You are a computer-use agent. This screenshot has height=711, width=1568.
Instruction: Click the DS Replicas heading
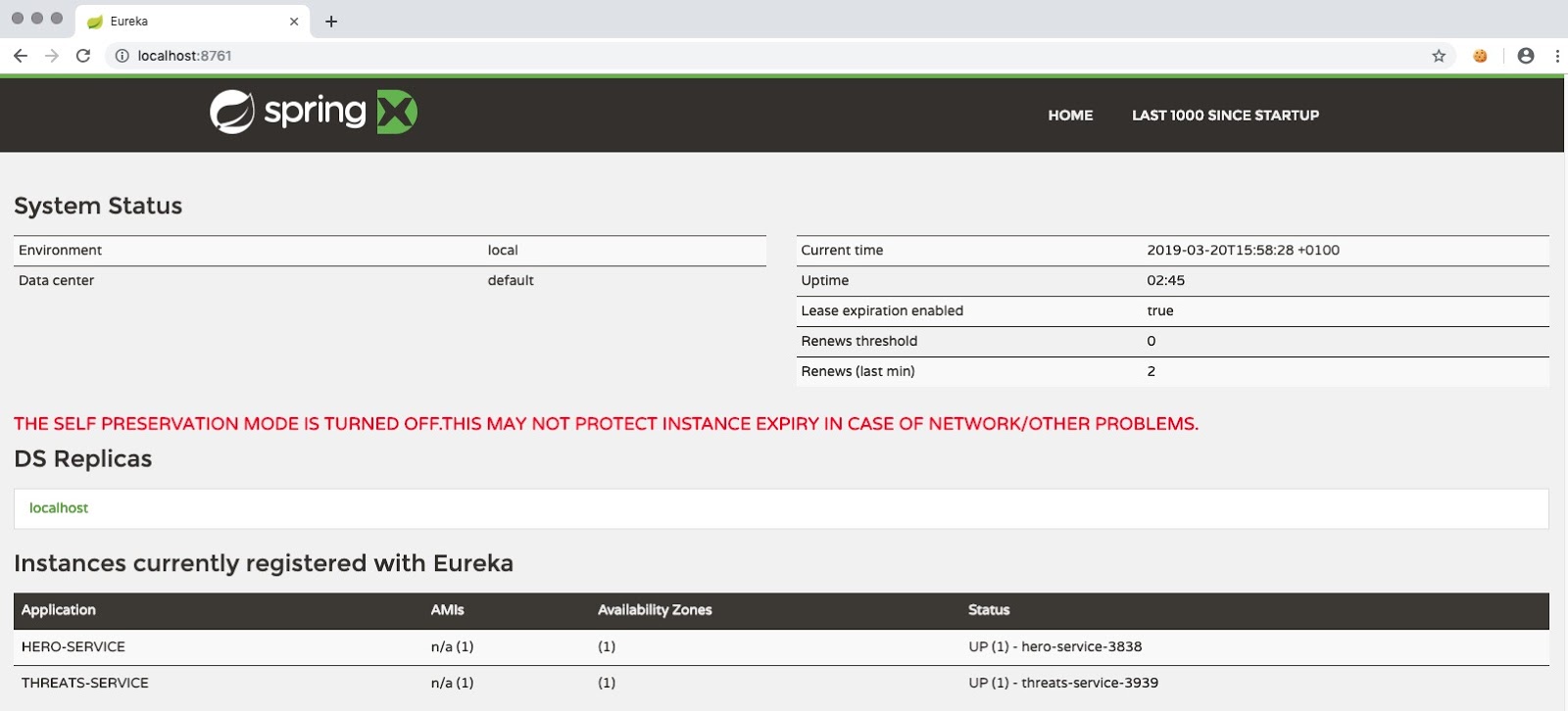click(x=83, y=459)
